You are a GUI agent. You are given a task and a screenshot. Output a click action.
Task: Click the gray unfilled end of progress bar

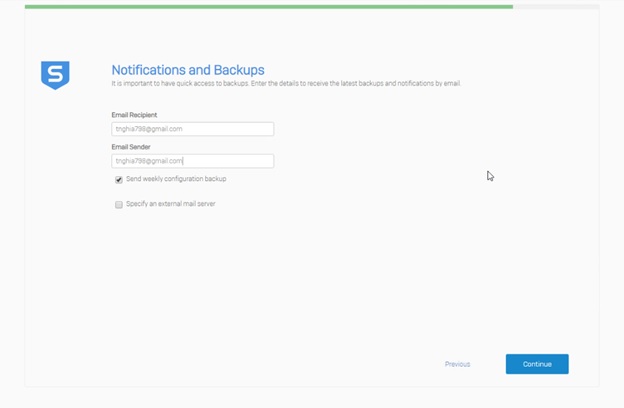click(x=556, y=7)
